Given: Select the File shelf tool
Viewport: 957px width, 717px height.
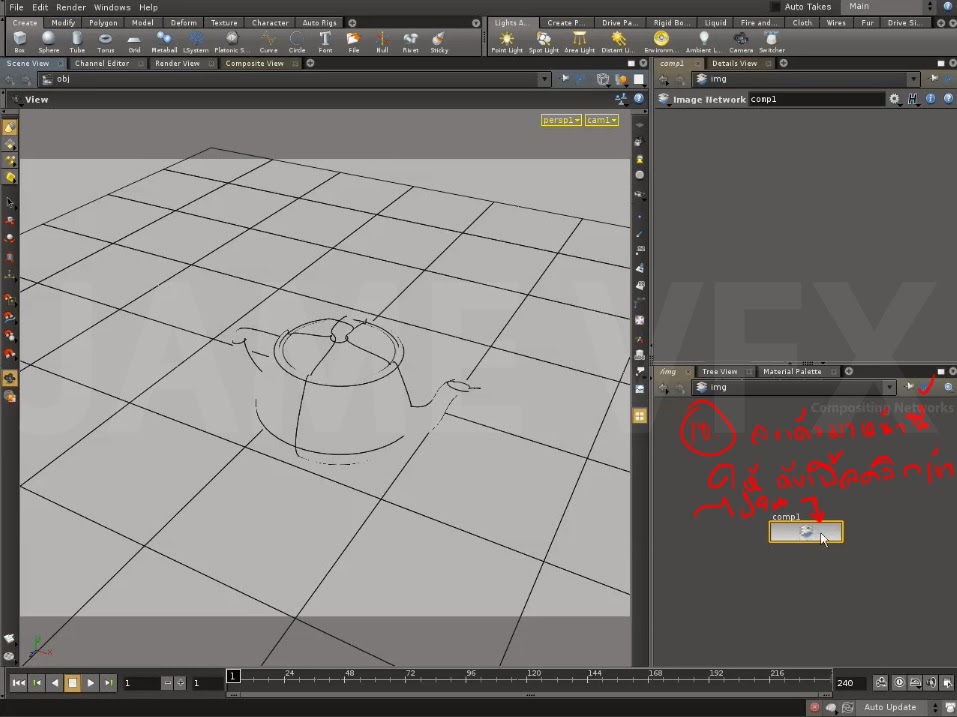Looking at the screenshot, I should click(x=353, y=42).
